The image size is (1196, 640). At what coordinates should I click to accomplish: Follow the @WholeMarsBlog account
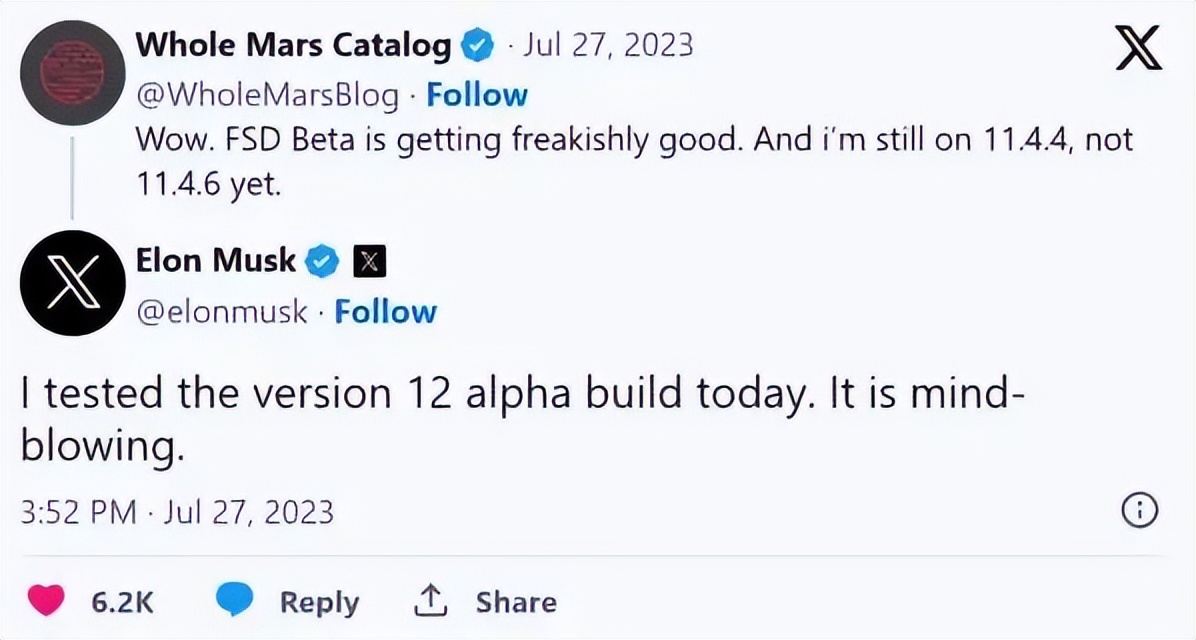pos(477,94)
